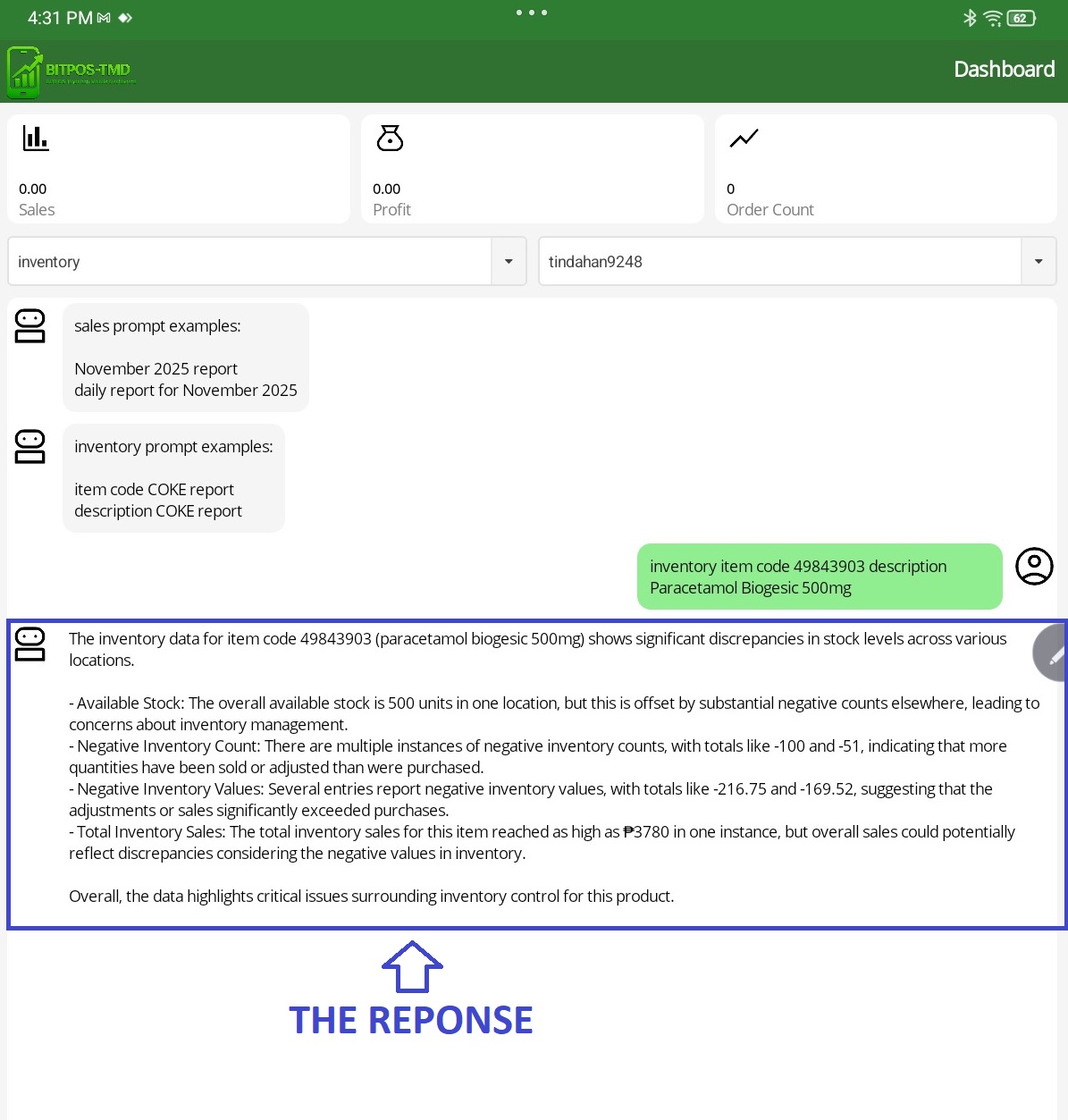Click the user profile avatar icon
Viewport: 1068px width, 1120px height.
[1034, 567]
